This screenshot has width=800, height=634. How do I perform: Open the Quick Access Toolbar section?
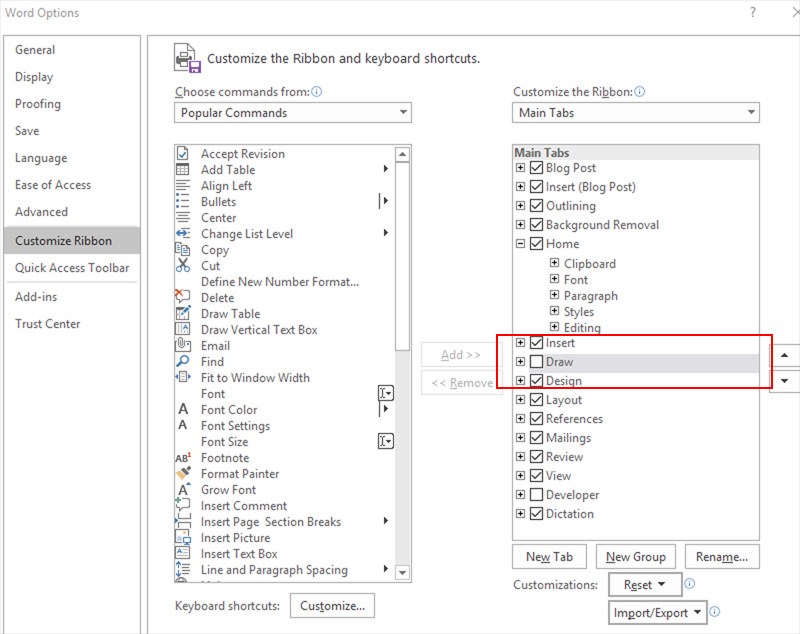[x=72, y=268]
